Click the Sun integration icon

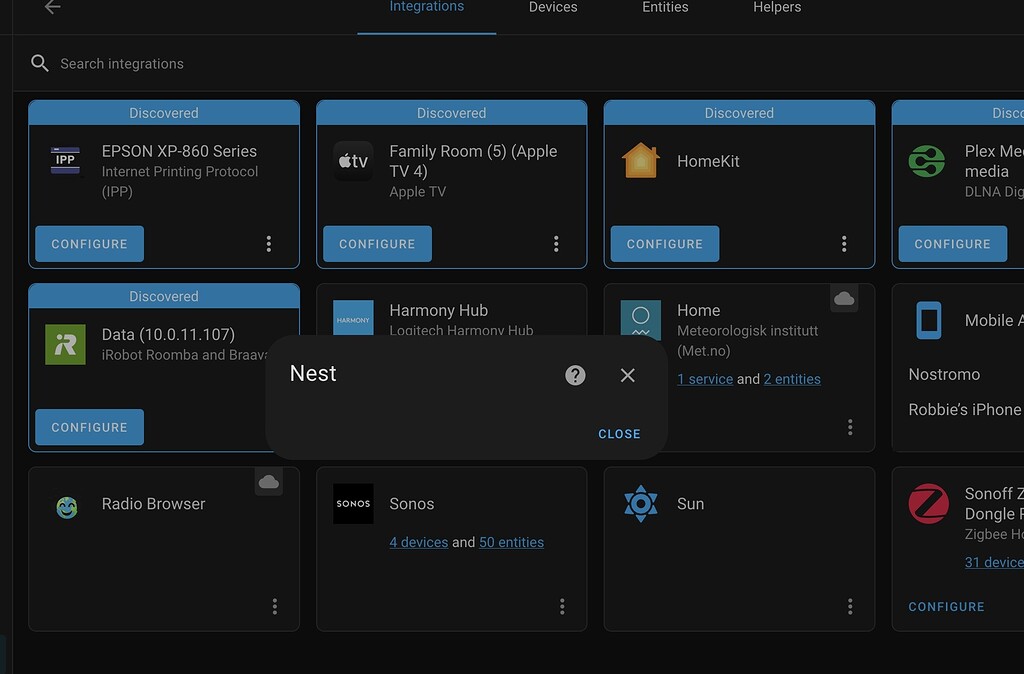641,504
